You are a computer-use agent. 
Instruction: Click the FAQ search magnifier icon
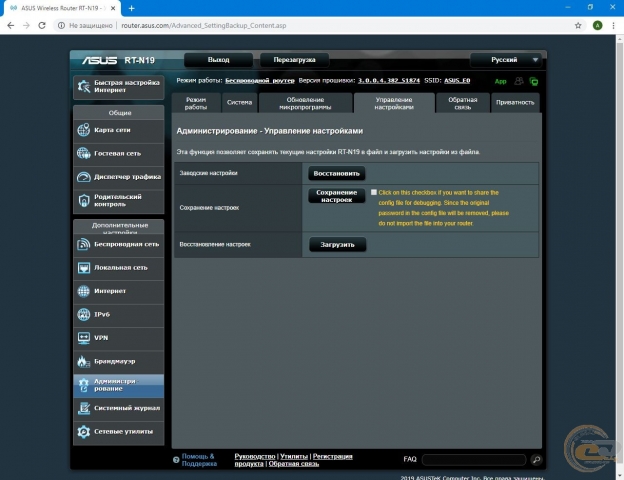click(536, 460)
